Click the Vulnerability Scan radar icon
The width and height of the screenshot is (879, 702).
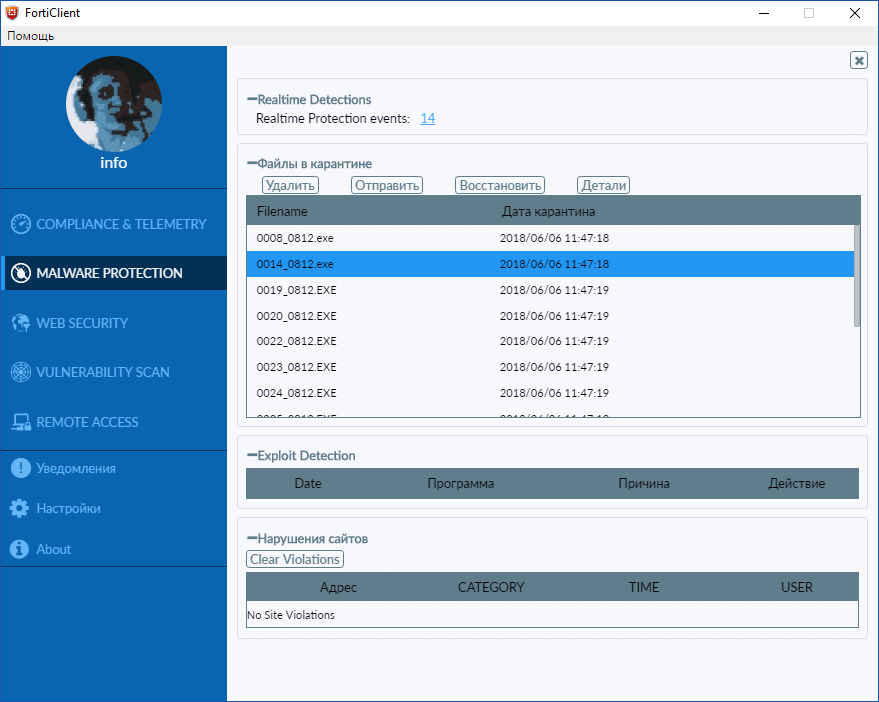(21, 372)
